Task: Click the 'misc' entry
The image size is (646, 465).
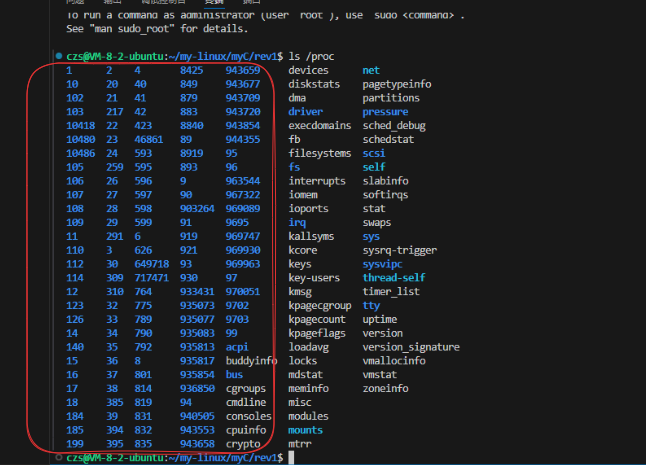Action: pyautogui.click(x=300, y=402)
